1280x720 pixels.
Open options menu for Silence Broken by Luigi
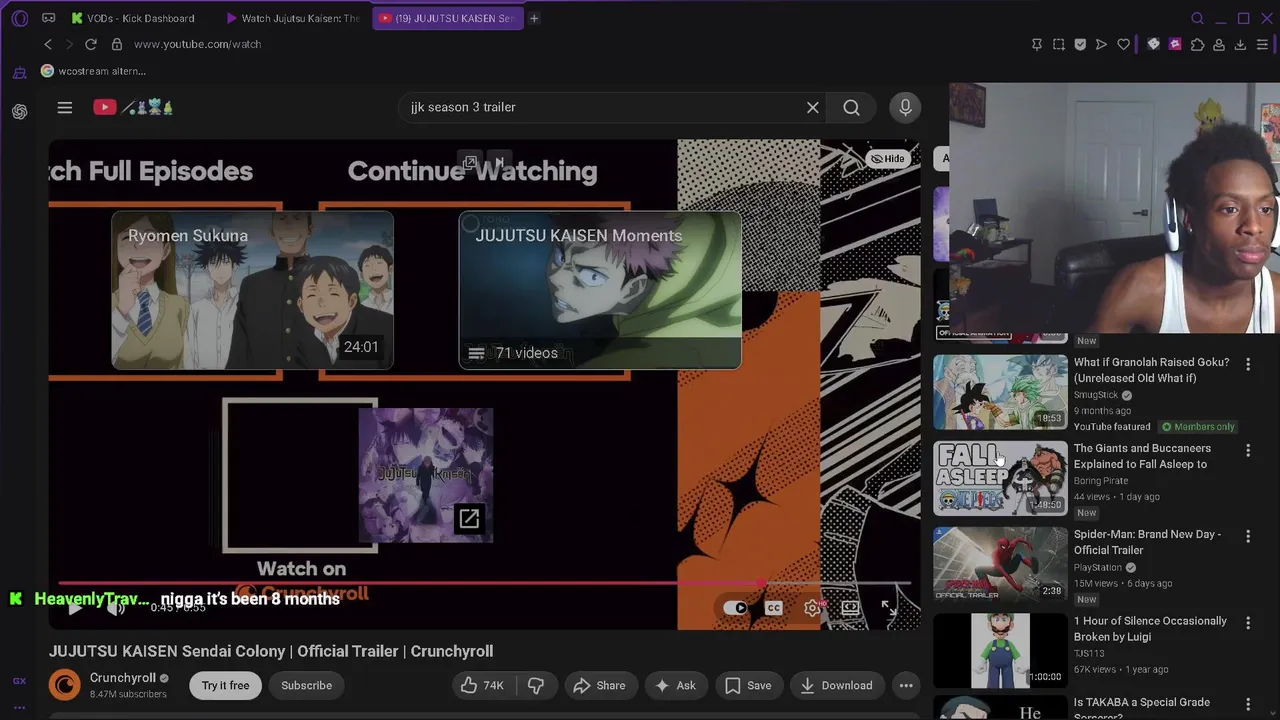[1248, 623]
